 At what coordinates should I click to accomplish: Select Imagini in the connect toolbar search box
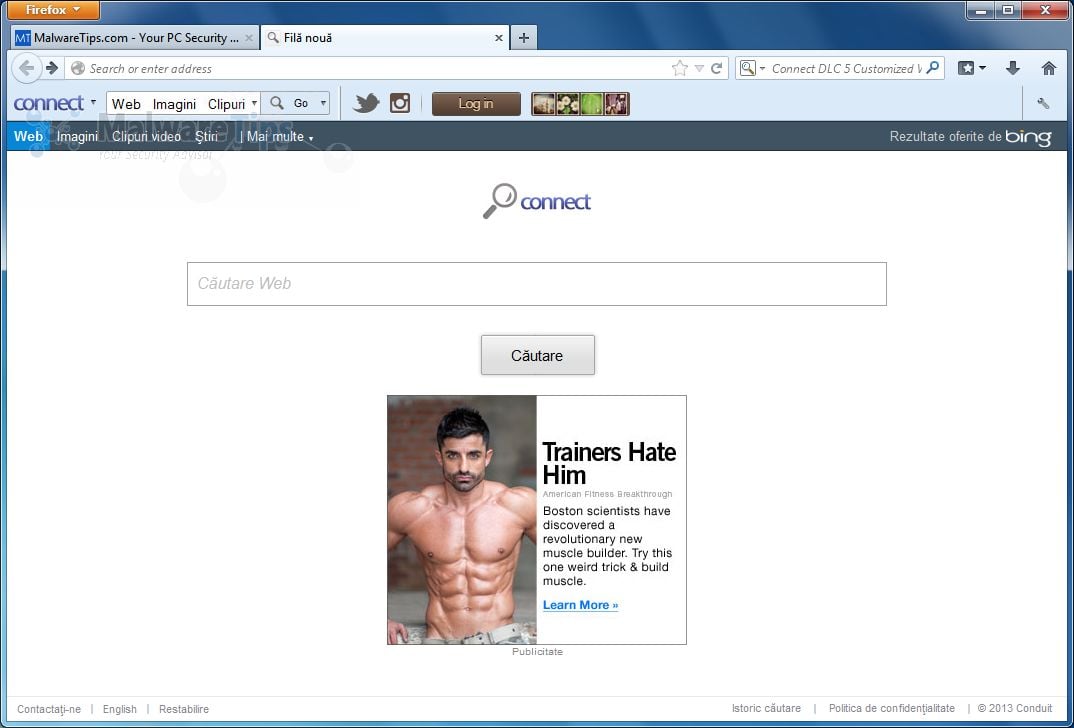[174, 104]
